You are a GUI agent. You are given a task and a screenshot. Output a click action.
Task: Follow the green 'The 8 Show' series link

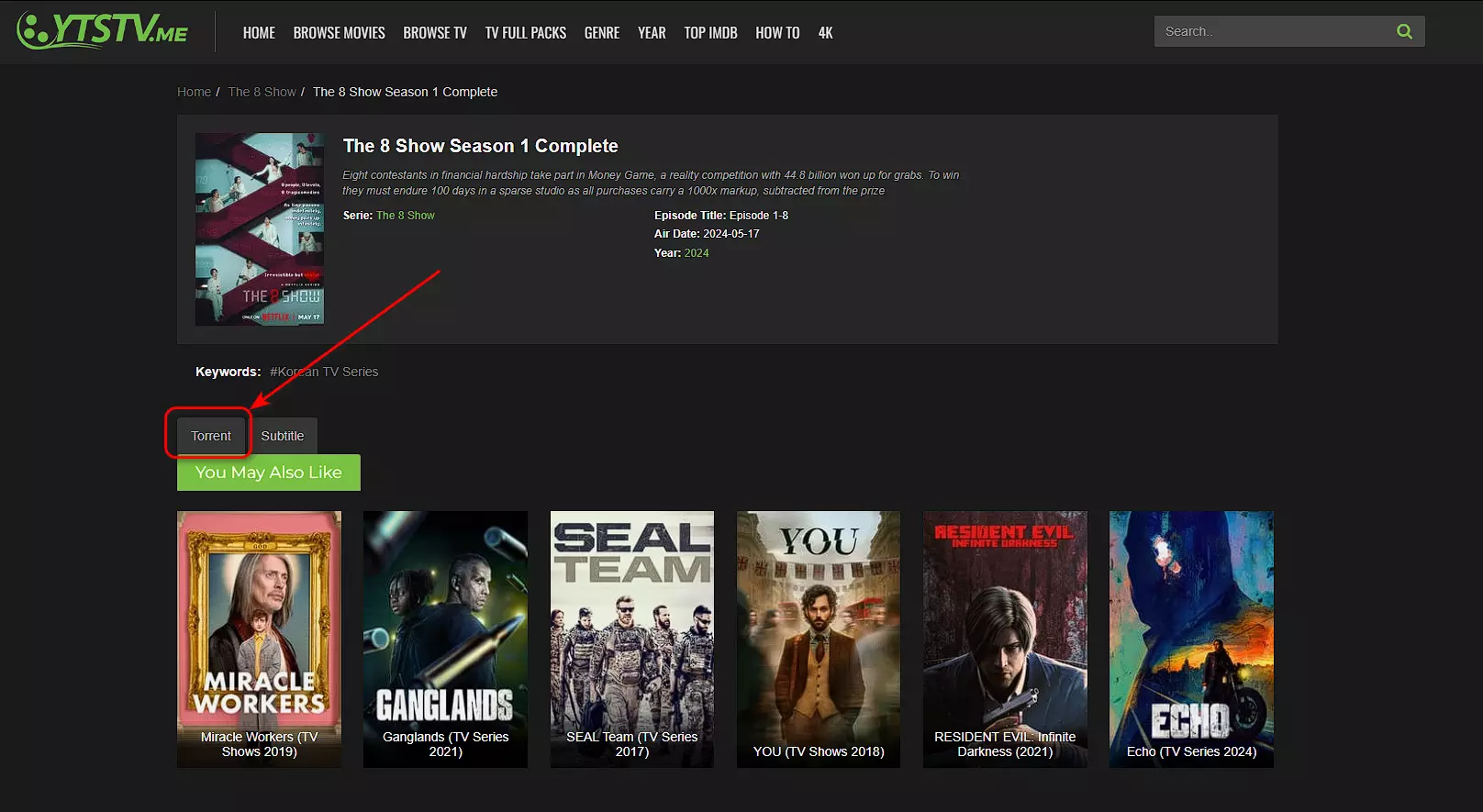pyautogui.click(x=406, y=216)
